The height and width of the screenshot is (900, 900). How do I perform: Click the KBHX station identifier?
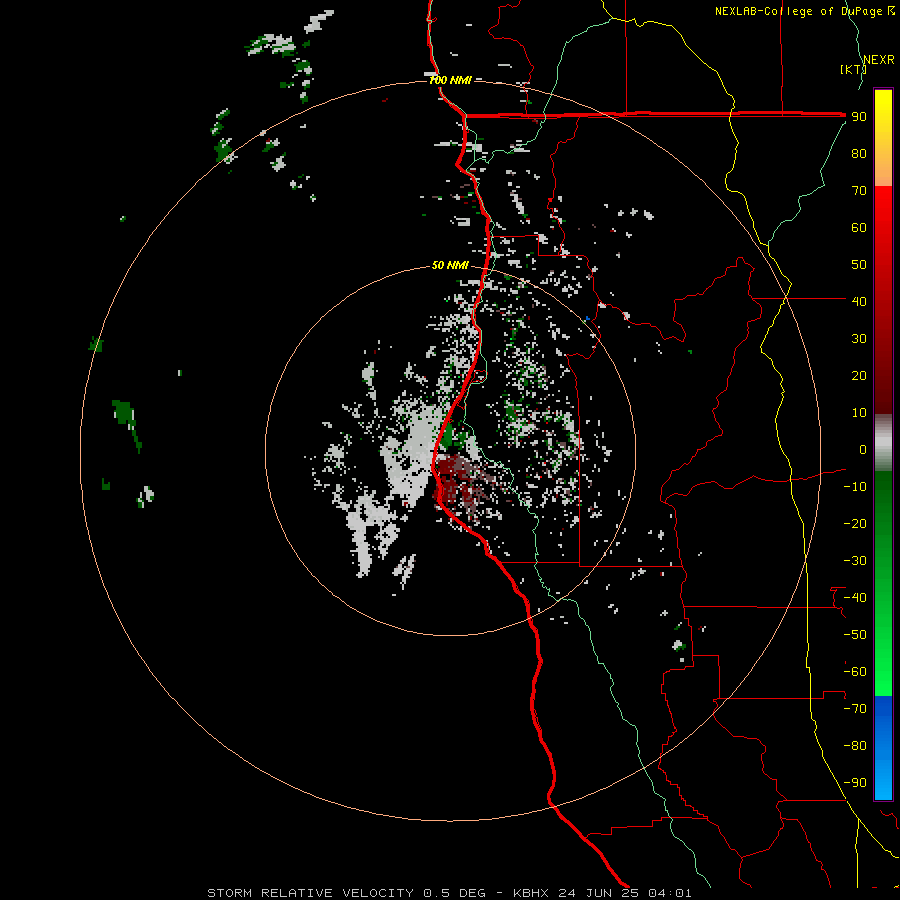pyautogui.click(x=531, y=893)
